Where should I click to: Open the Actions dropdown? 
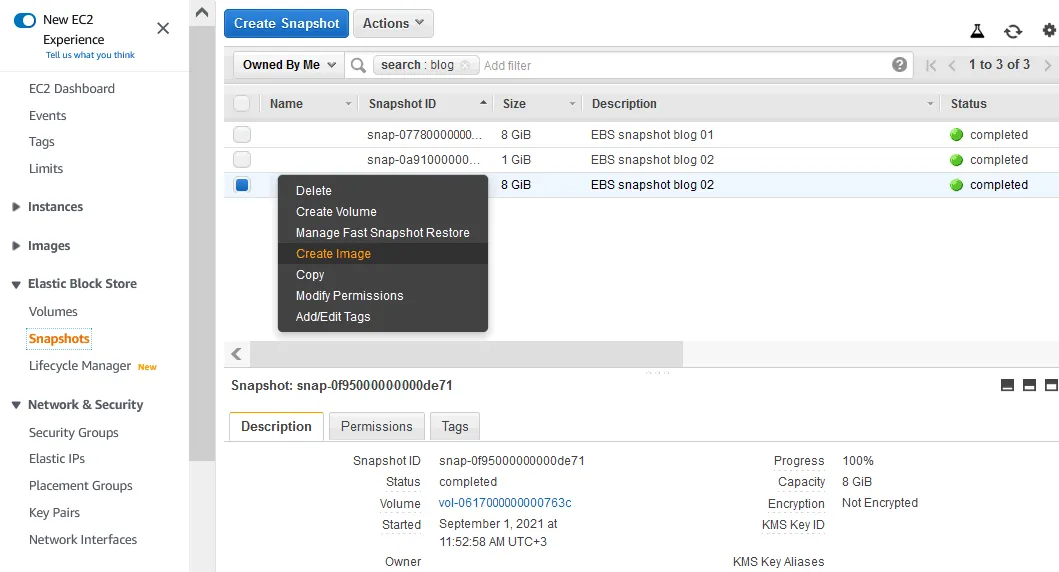[x=393, y=23]
